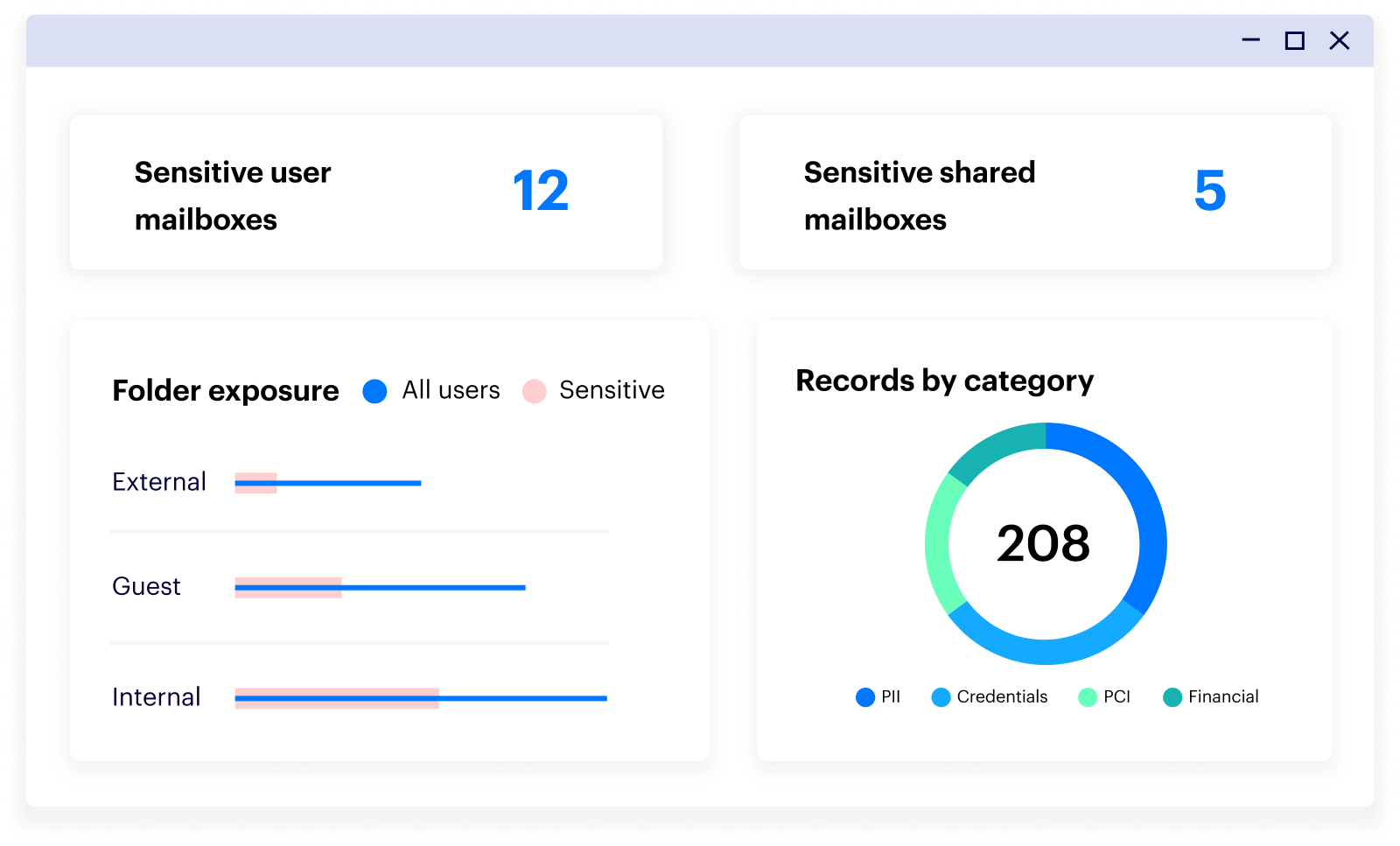Close the dashboard window
This screenshot has height=846, width=1400.
point(1339,40)
